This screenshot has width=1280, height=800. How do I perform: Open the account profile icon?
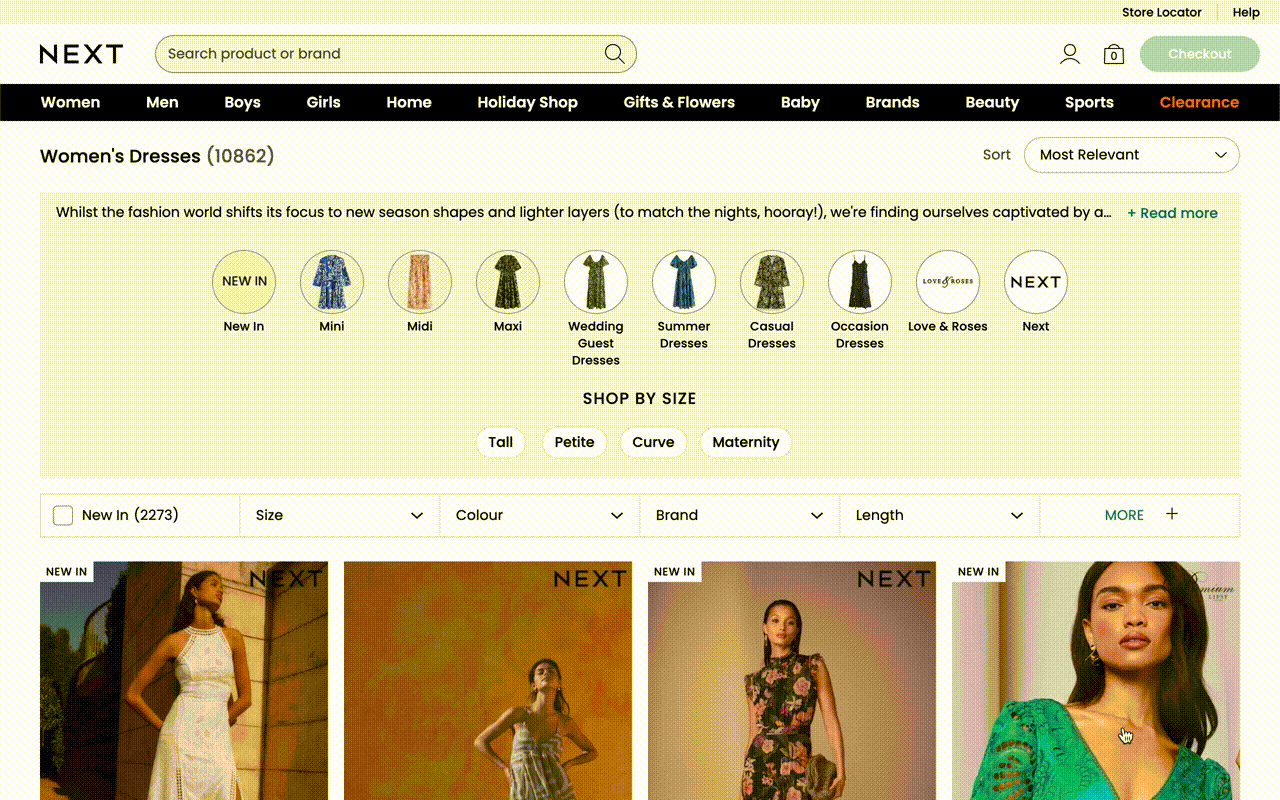click(x=1070, y=54)
